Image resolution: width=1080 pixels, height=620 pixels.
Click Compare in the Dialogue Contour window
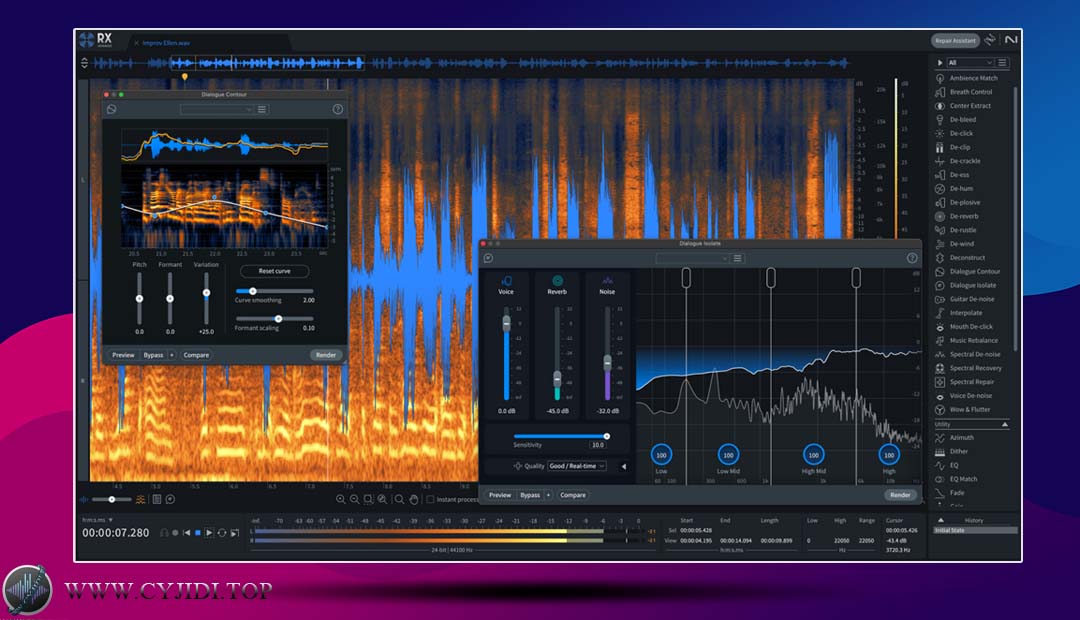coord(196,355)
